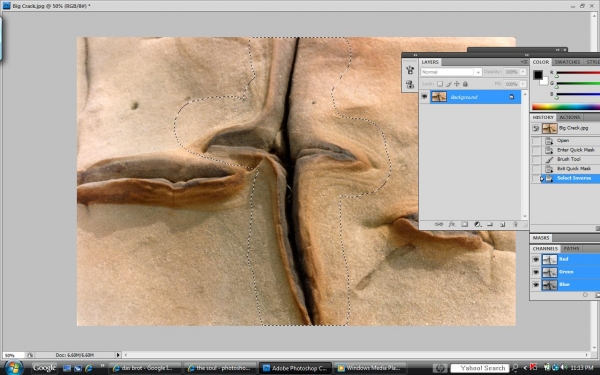Click the second icon in collapsed panel dock
This screenshot has height=375, width=600.
(x=410, y=85)
